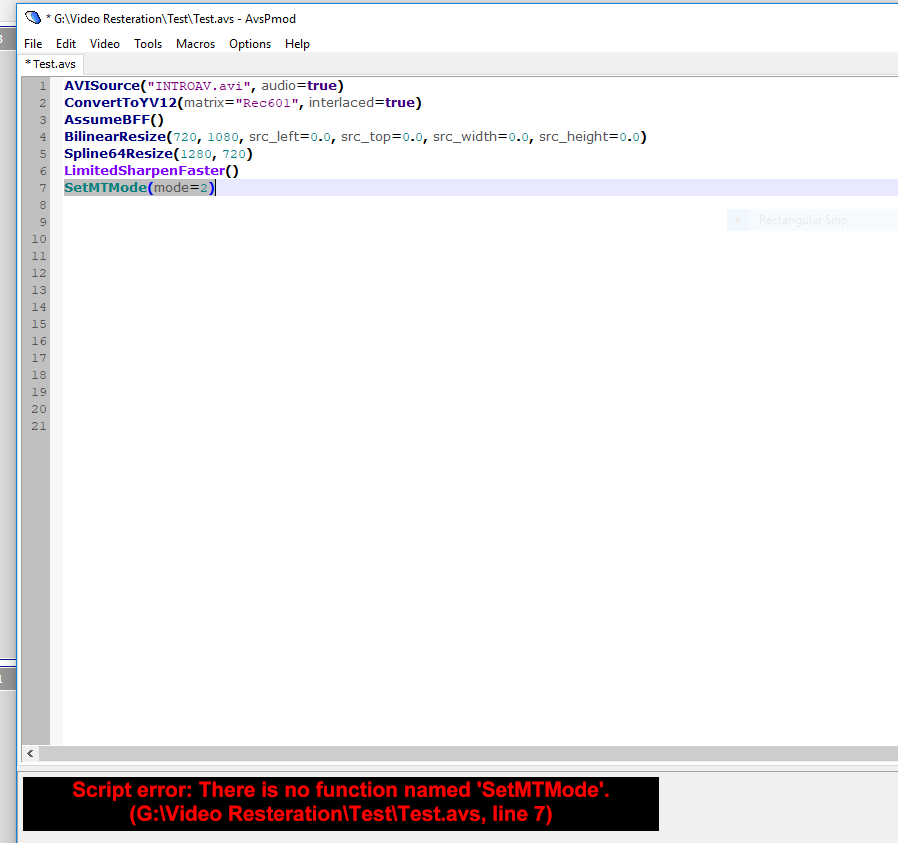Select the Test.avs script tab

51,64
